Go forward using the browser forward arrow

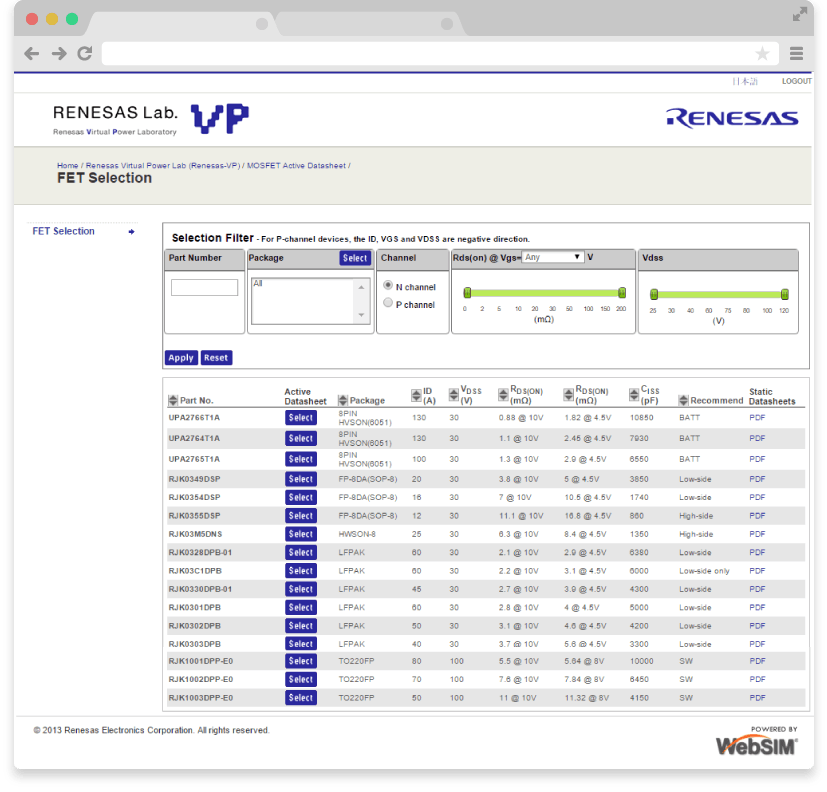59,53
